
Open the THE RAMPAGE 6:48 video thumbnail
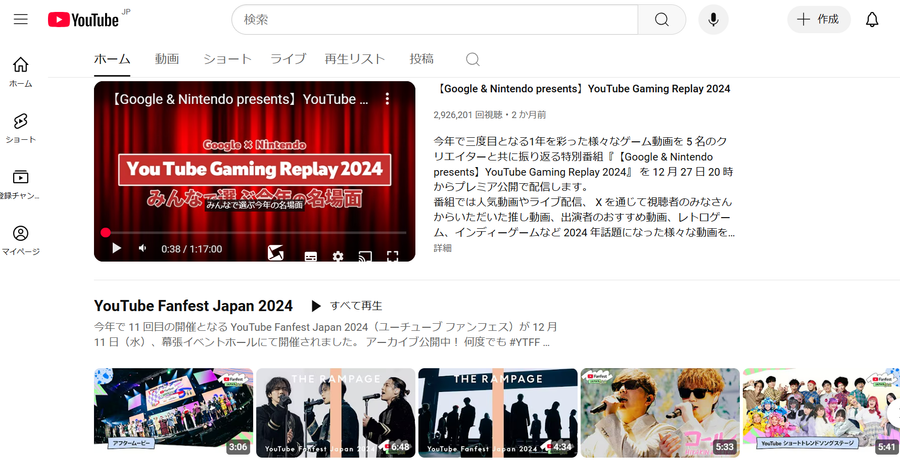coord(335,413)
